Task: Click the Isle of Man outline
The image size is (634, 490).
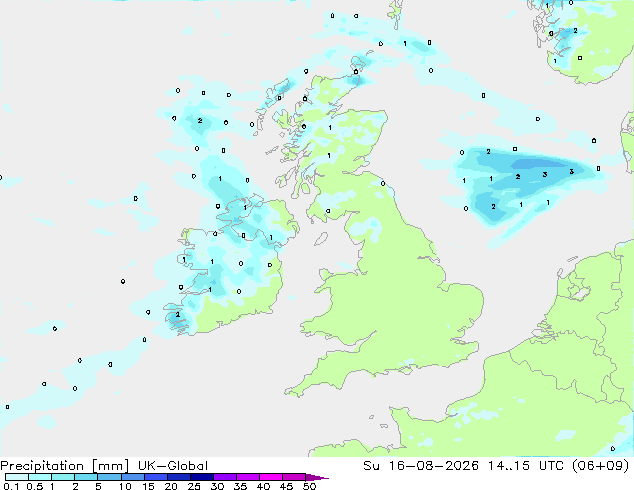Action: 321,239
